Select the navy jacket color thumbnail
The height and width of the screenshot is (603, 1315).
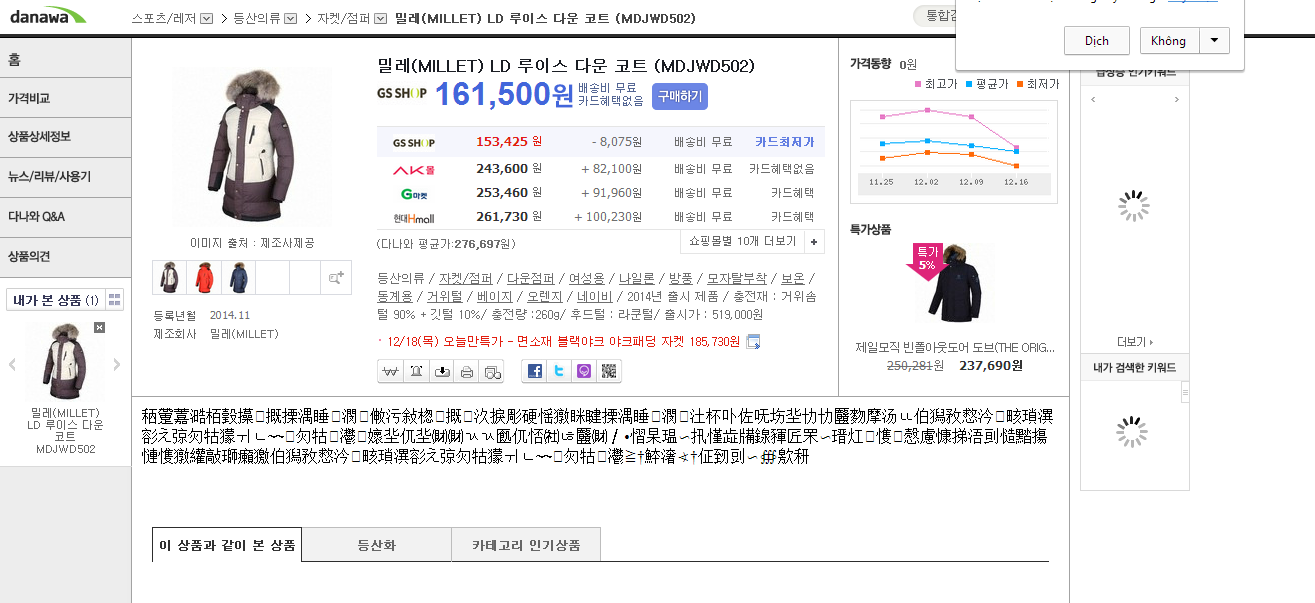pyautogui.click(x=238, y=277)
